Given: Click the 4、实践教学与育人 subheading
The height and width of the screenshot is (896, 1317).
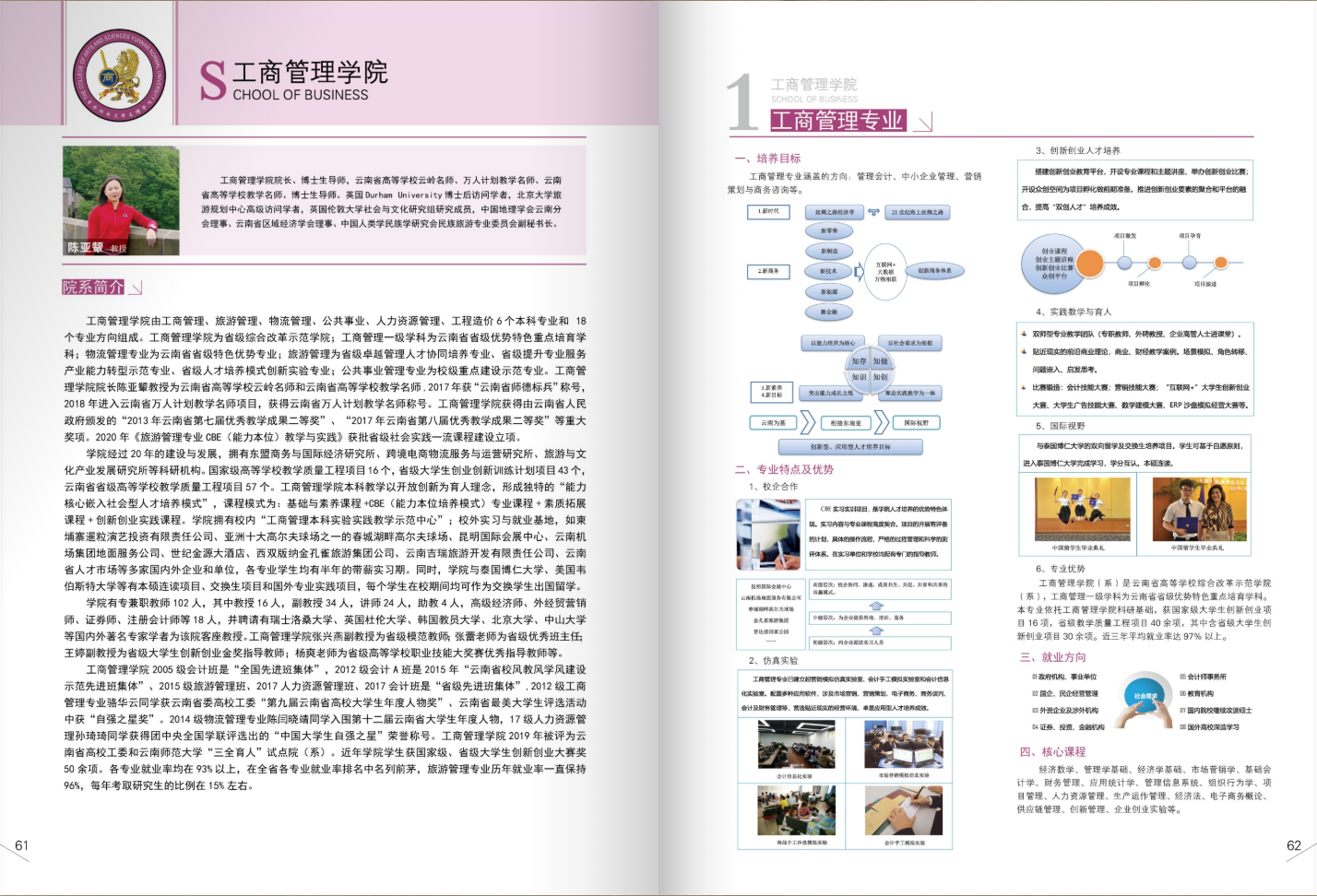Looking at the screenshot, I should pyautogui.click(x=1074, y=312).
